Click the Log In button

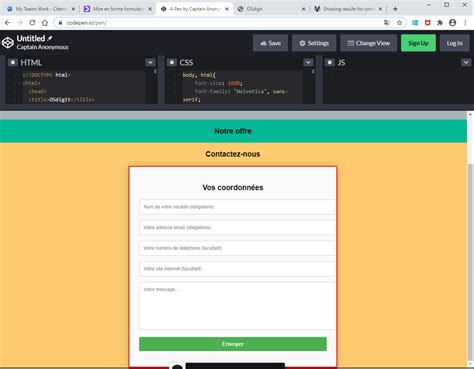pos(455,43)
